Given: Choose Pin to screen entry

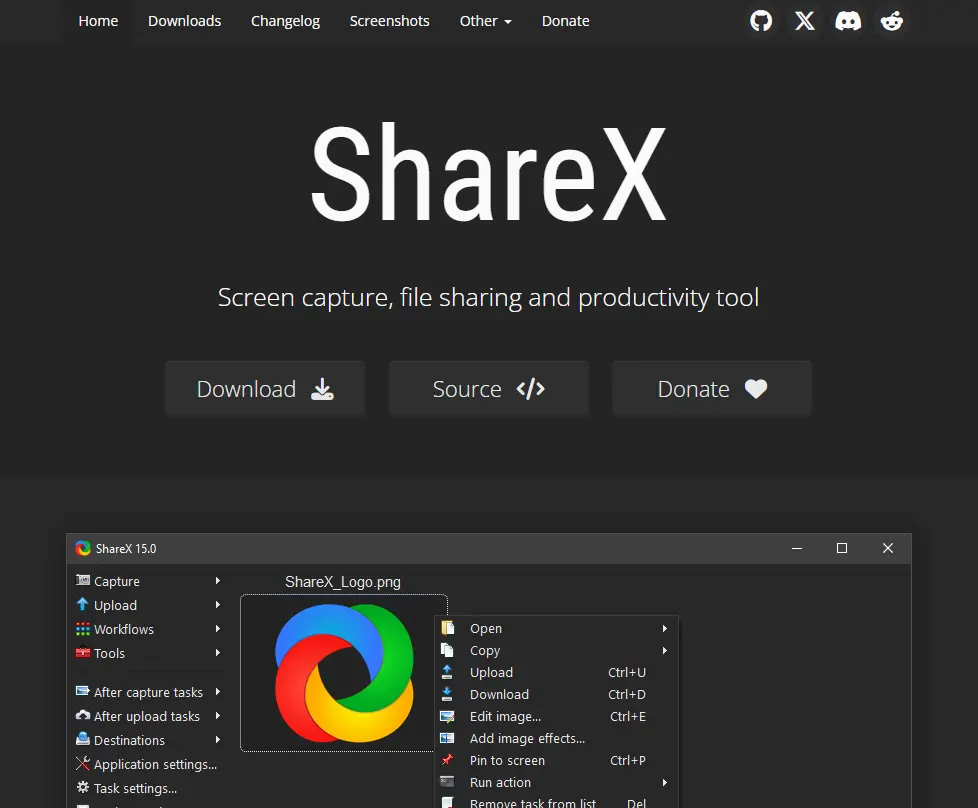Looking at the screenshot, I should click(556, 760).
